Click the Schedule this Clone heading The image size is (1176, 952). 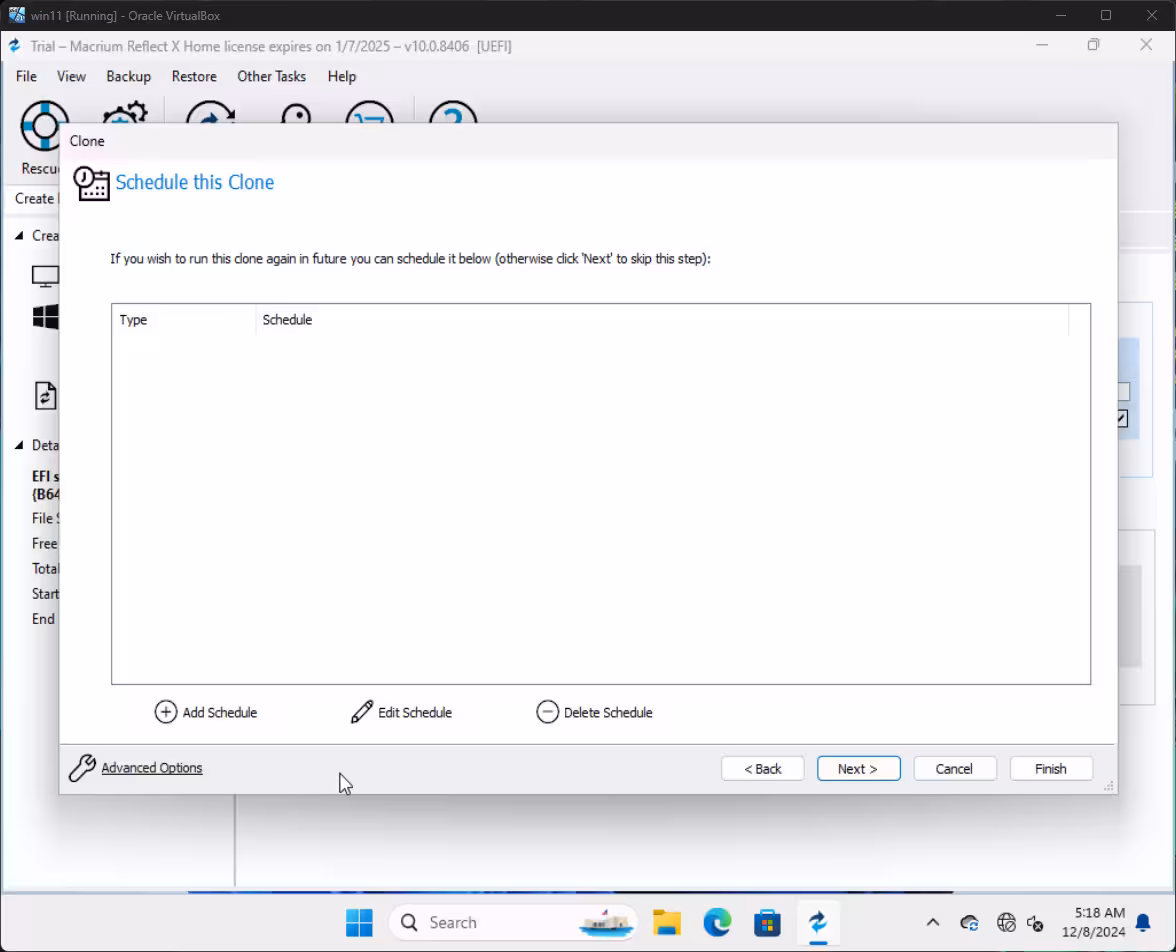click(194, 182)
